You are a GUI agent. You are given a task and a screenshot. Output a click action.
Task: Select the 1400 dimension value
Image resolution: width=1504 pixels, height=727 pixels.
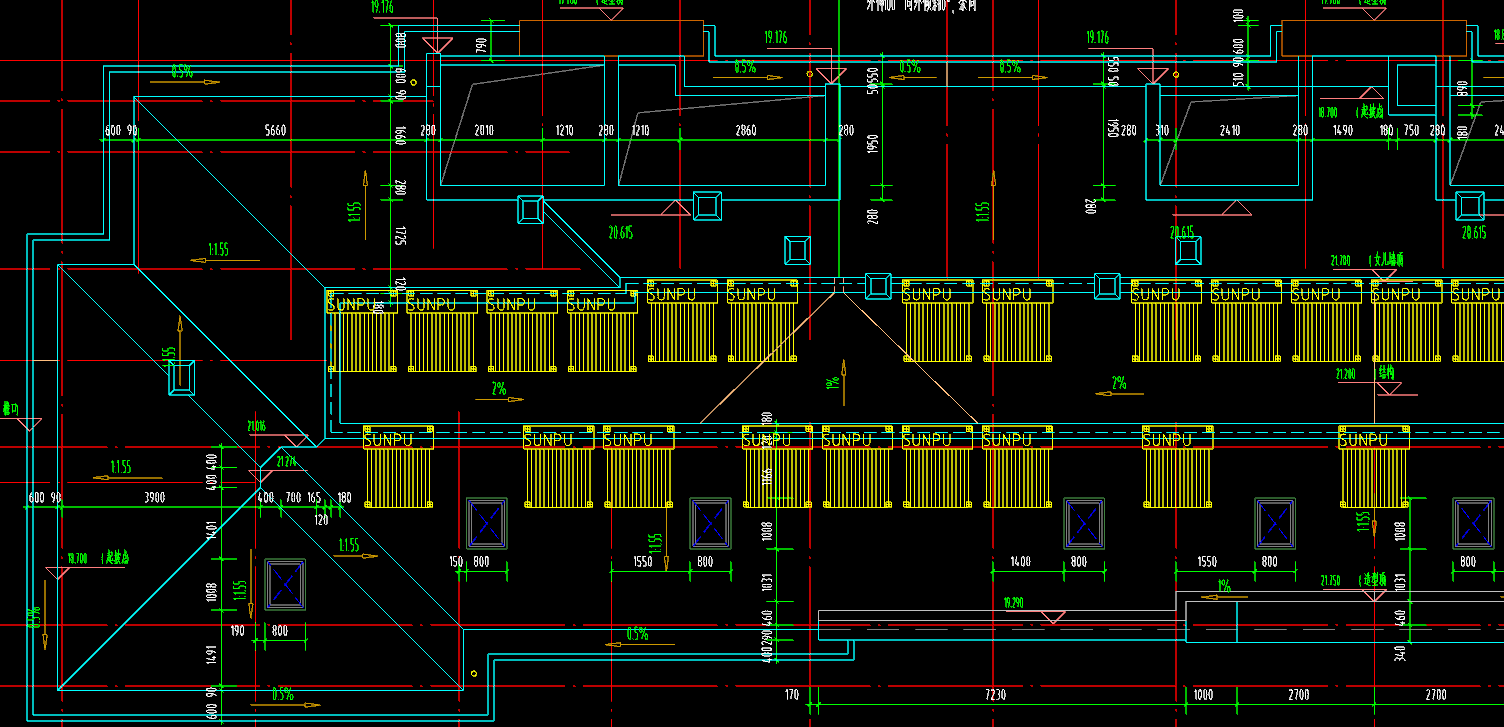coord(1021,562)
